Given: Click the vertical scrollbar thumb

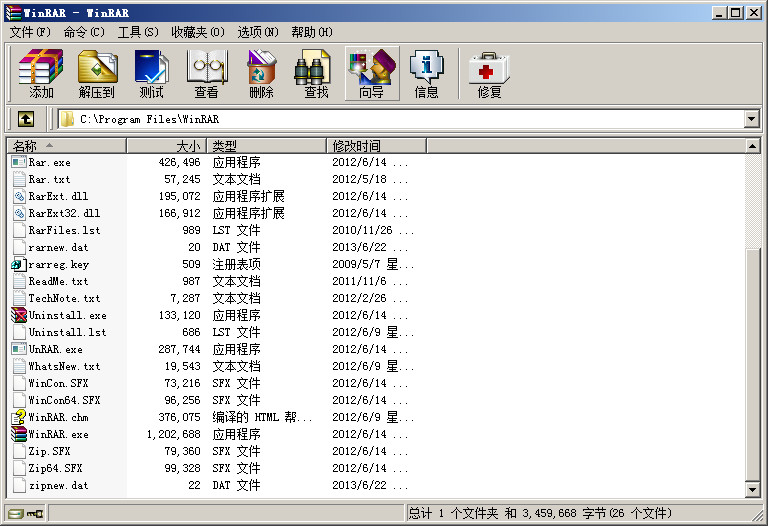Looking at the screenshot, I should (752, 365).
